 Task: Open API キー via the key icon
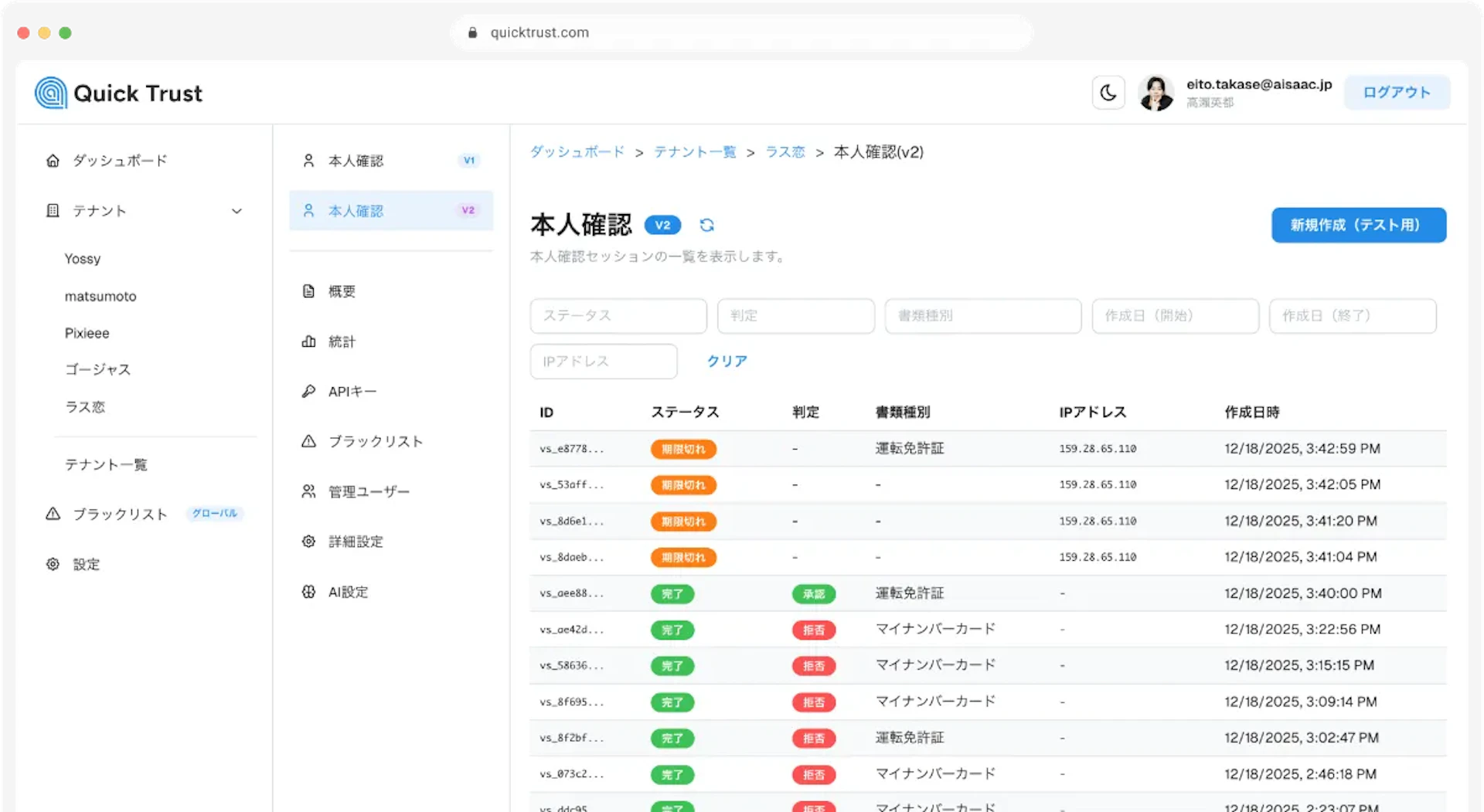[308, 392]
